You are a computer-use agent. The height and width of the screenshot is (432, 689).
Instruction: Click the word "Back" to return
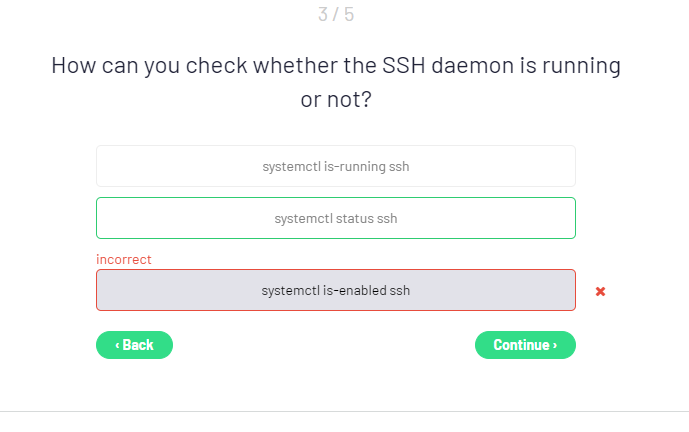(x=138, y=345)
